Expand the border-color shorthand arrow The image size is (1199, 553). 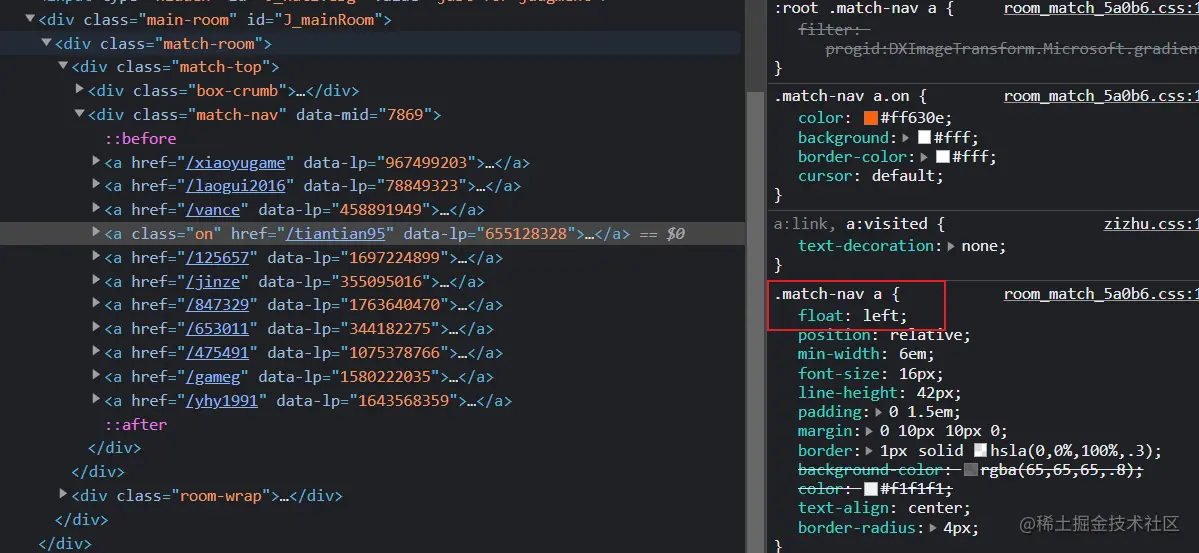(925, 157)
